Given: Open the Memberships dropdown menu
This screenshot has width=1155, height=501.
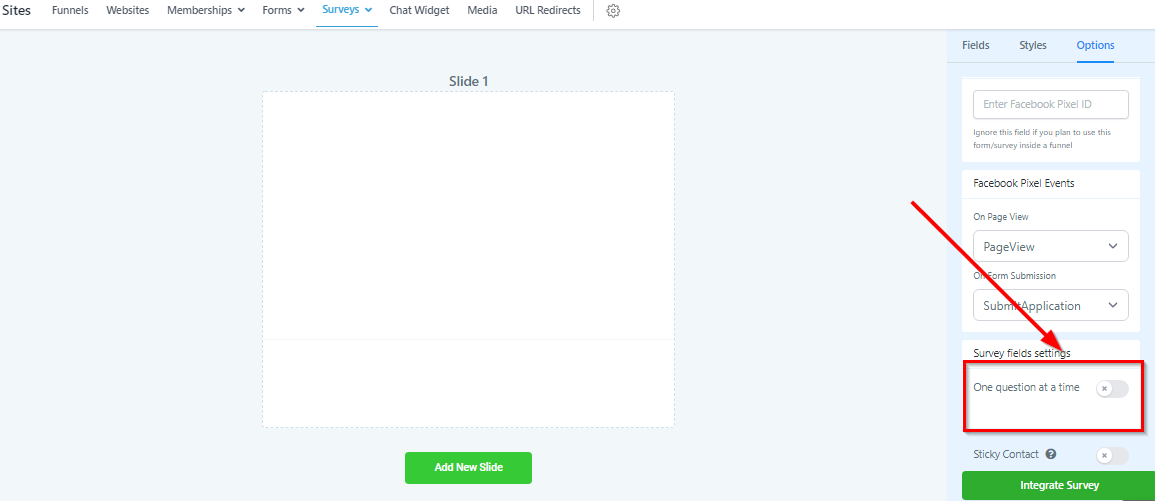Looking at the screenshot, I should (205, 10).
